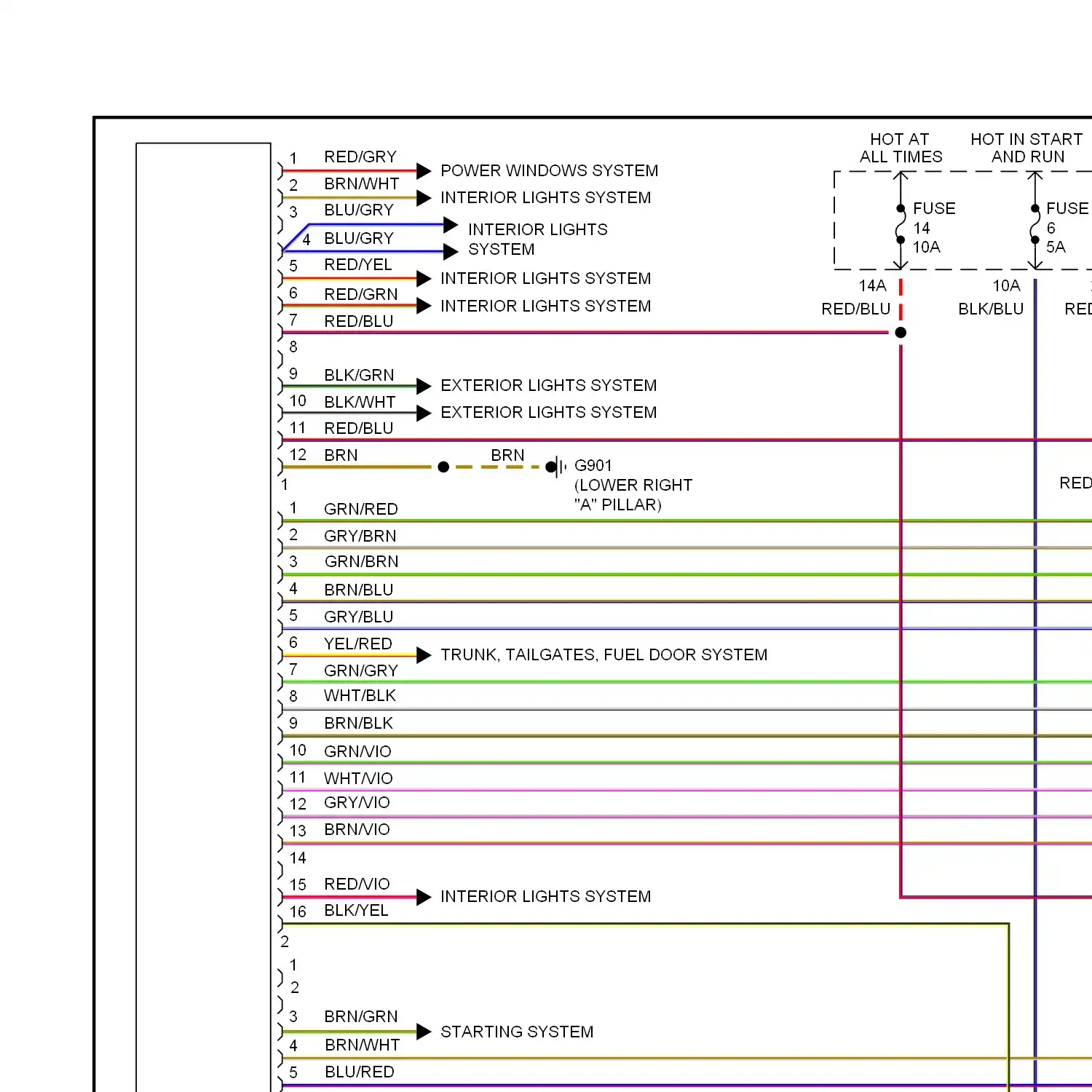Select the LOWER RIGHT "A" PILLAR text
The width and height of the screenshot is (1092, 1092).
[x=633, y=494]
